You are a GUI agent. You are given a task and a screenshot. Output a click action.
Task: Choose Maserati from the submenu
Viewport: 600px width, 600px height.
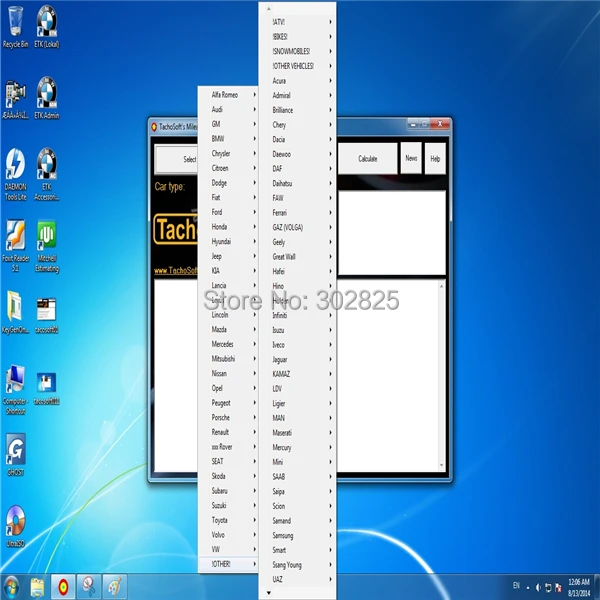297,433
